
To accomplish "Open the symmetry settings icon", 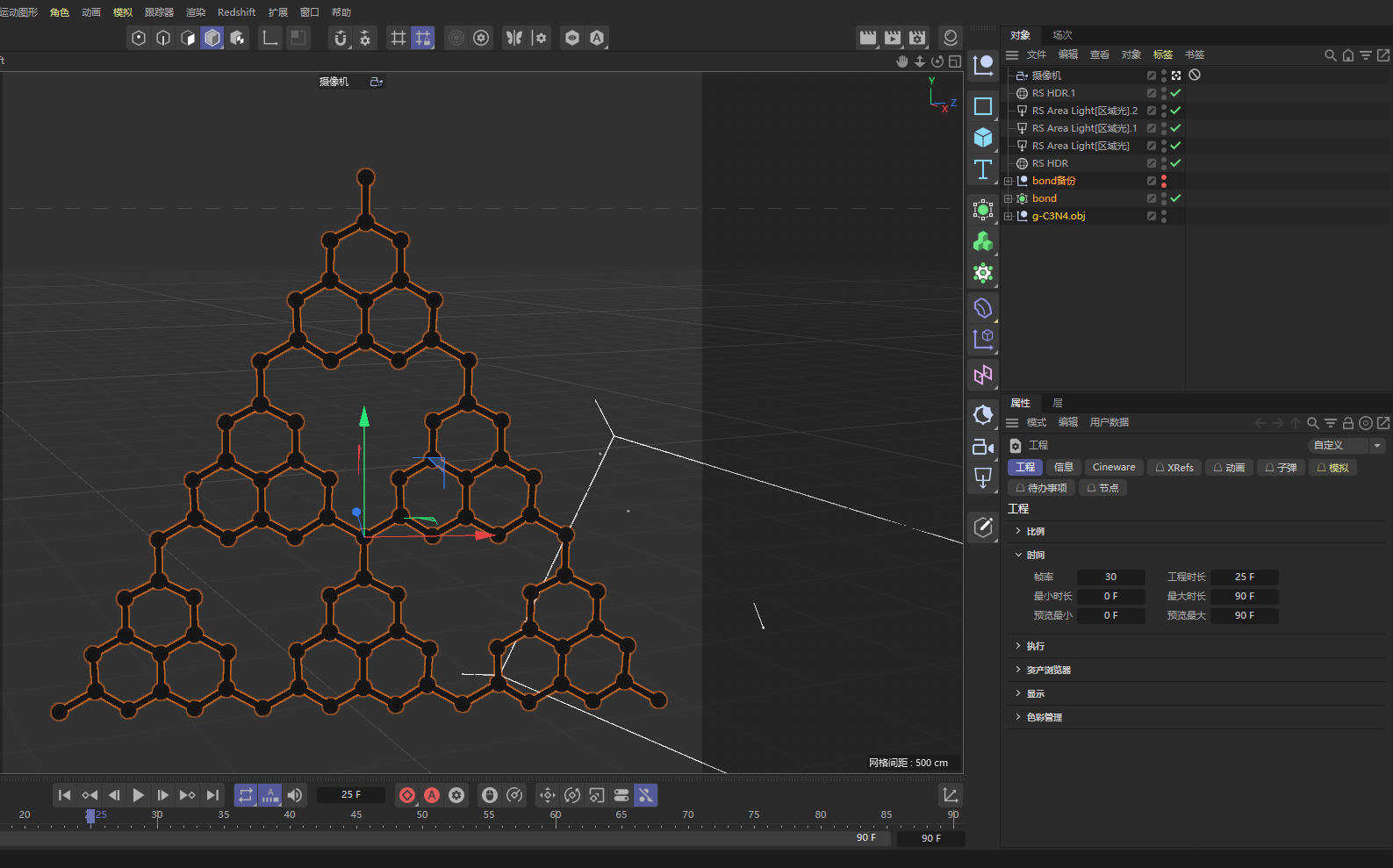I will pyautogui.click(x=539, y=38).
